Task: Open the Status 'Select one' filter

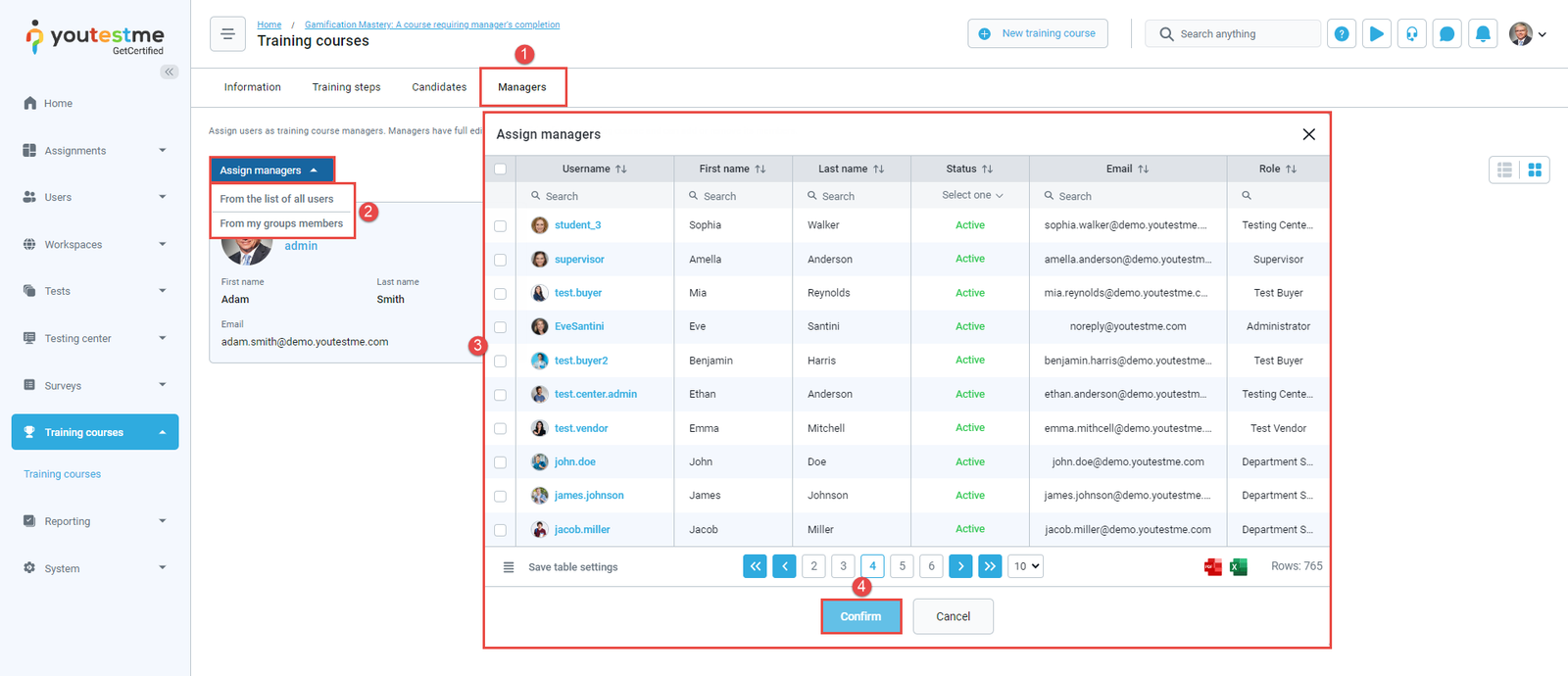Action: click(x=971, y=195)
